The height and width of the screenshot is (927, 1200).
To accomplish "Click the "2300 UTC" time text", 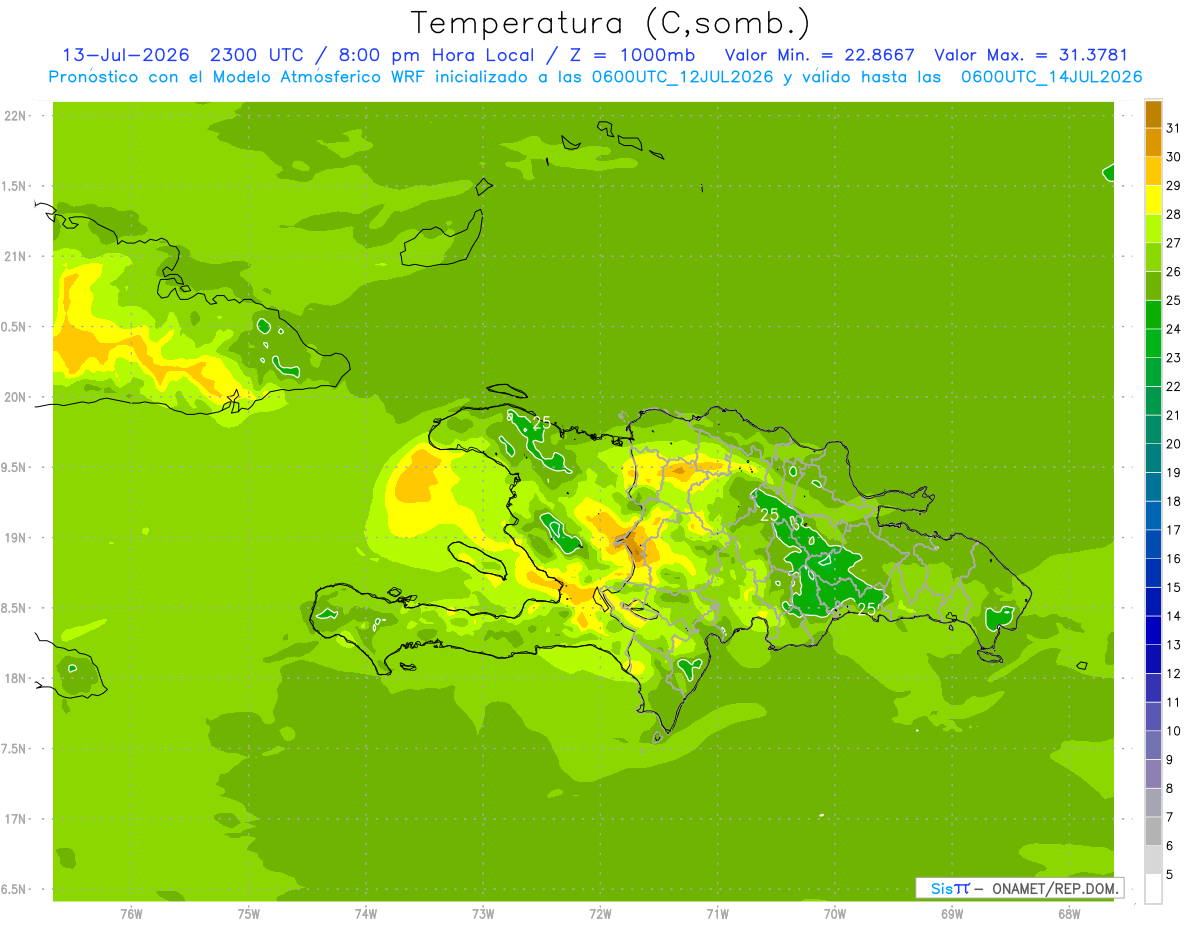I will pos(256,55).
